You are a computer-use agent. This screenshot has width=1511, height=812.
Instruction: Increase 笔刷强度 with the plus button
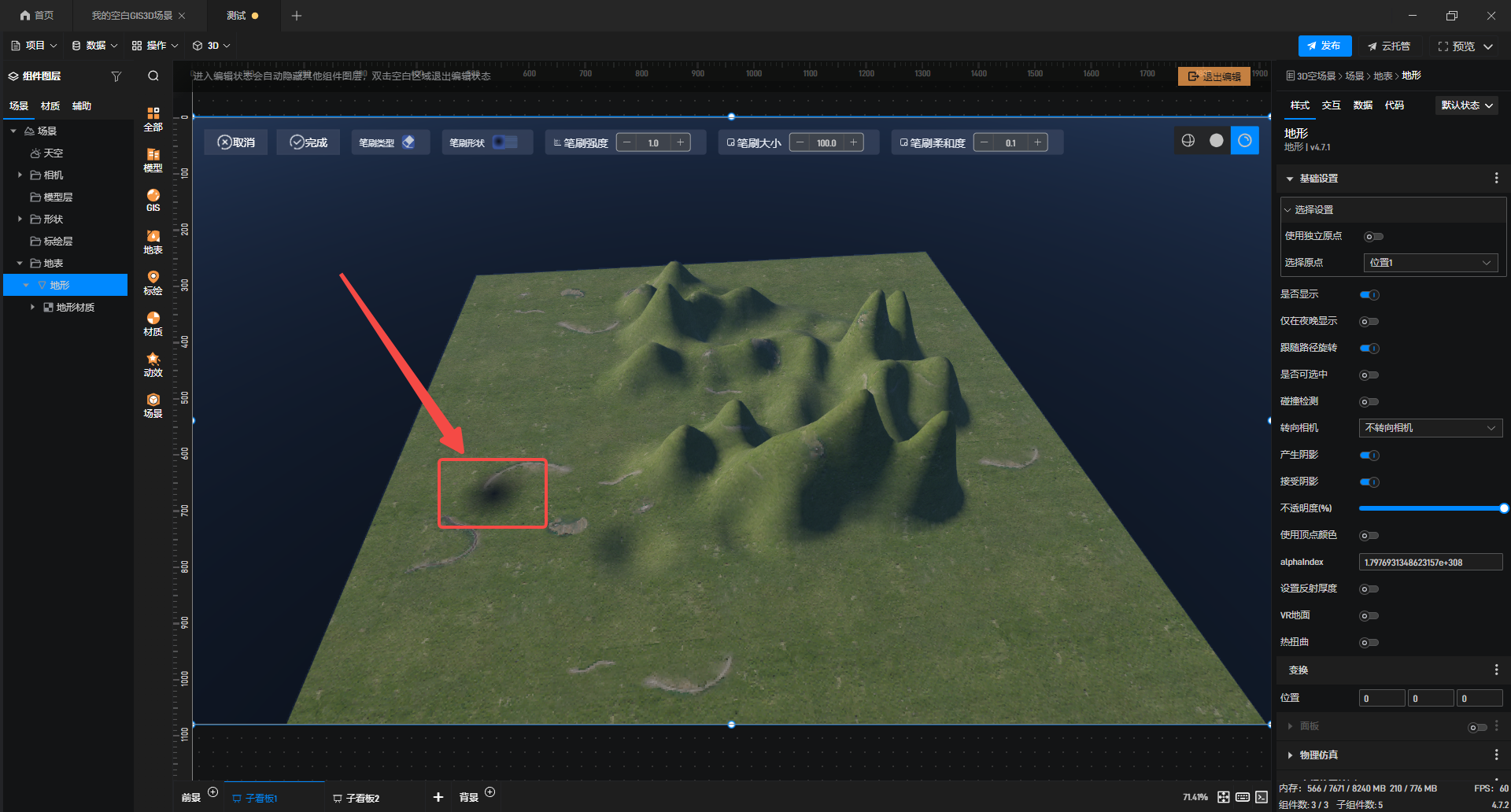(x=681, y=142)
